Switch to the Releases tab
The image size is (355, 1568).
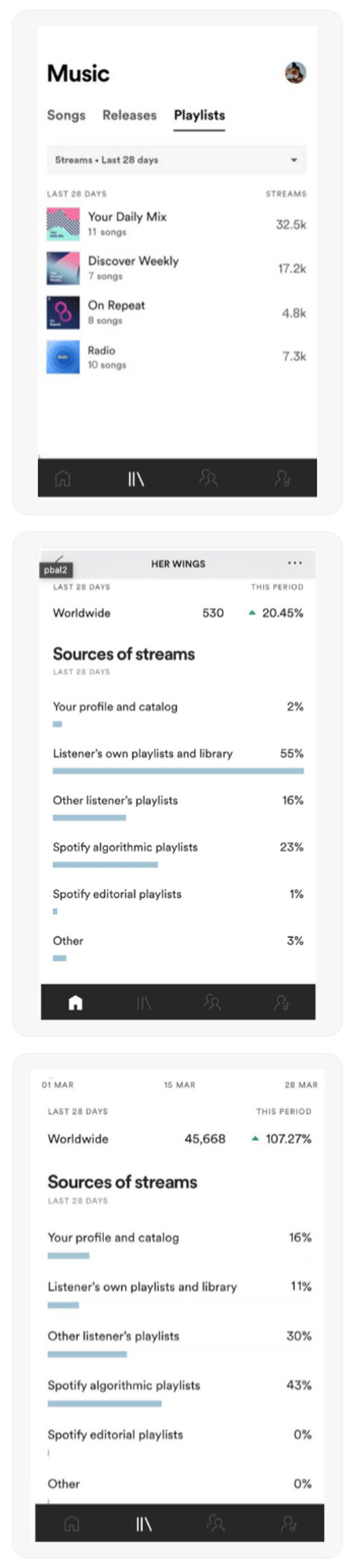click(129, 115)
